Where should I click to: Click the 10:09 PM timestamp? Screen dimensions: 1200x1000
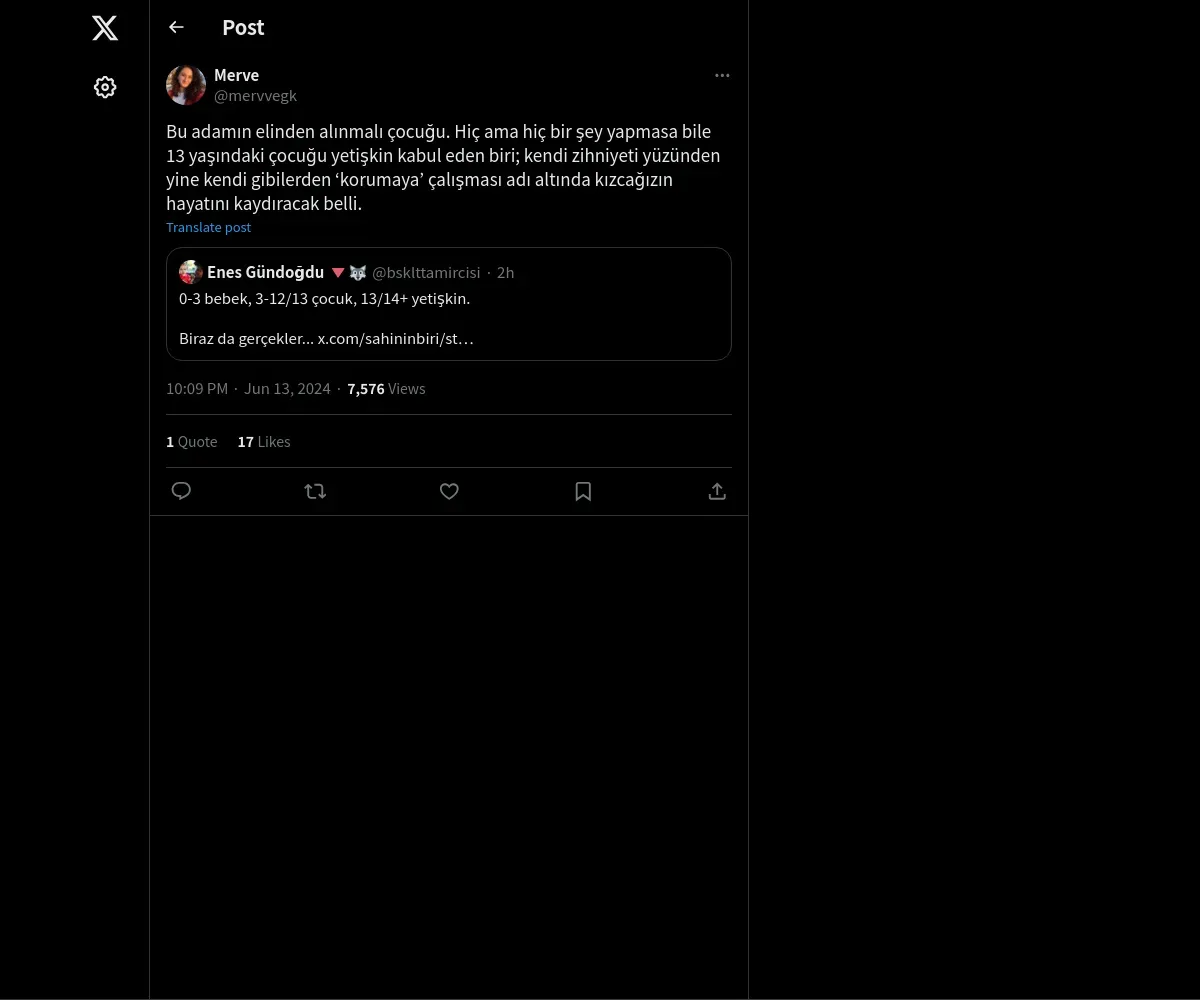[197, 388]
